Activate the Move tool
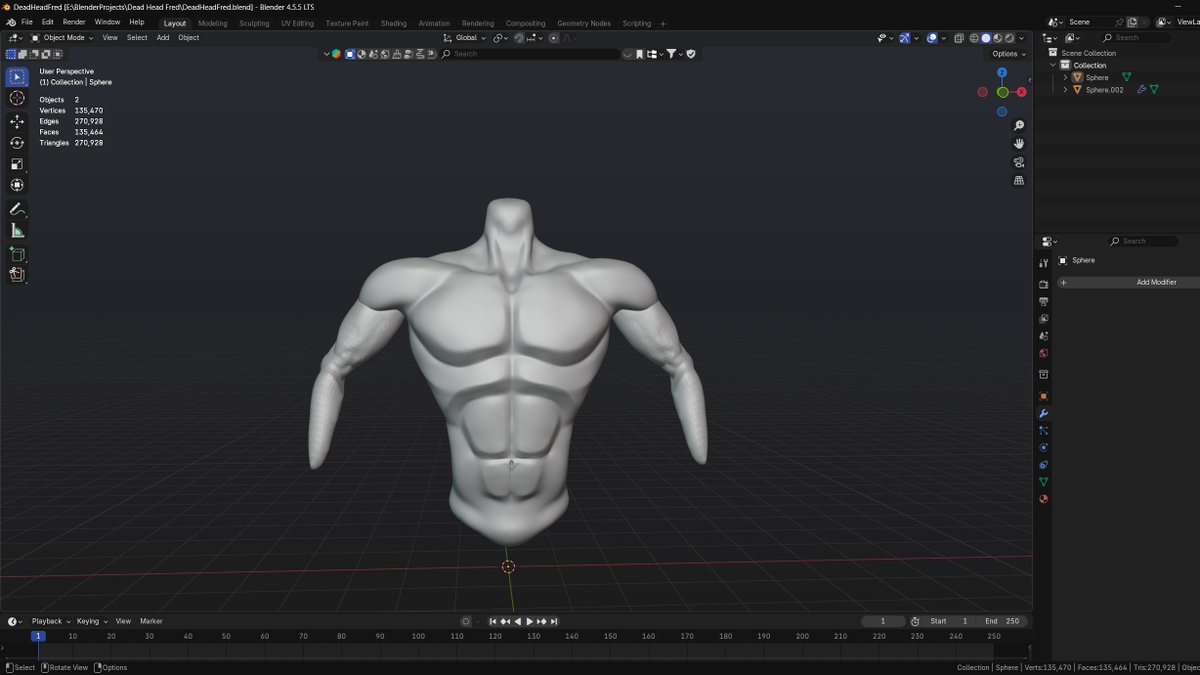Screen dimensions: 1200x675 pos(17,121)
